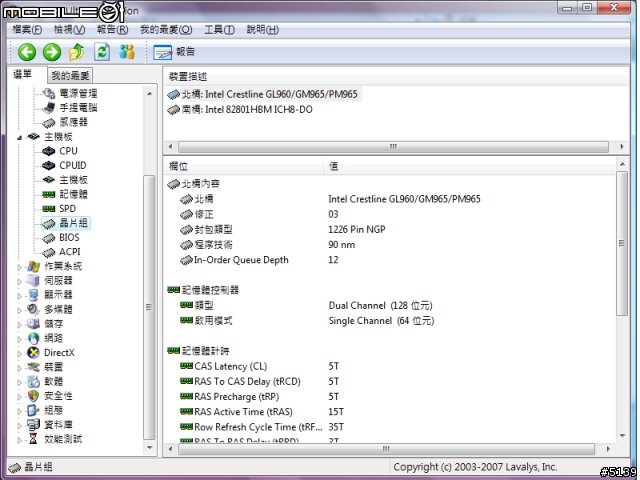Click the DirectX logo icon
The width and height of the screenshot is (640, 480).
click(33, 353)
